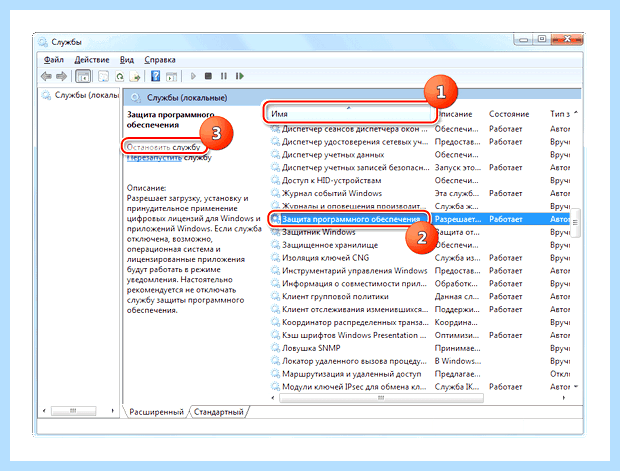Click gear icon beside Ловушка SNMP
This screenshot has width=620, height=471.
pyautogui.click(x=275, y=348)
